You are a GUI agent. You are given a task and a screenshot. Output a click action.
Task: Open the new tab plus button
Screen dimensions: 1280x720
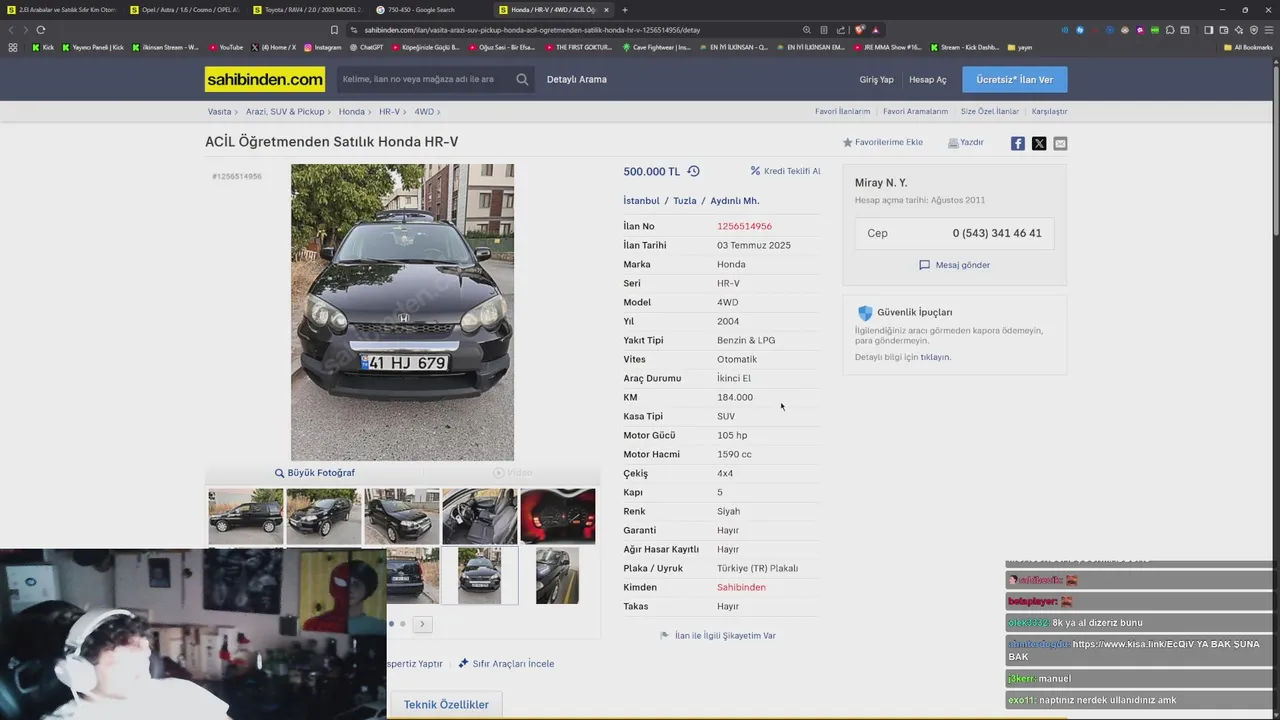[x=625, y=10]
